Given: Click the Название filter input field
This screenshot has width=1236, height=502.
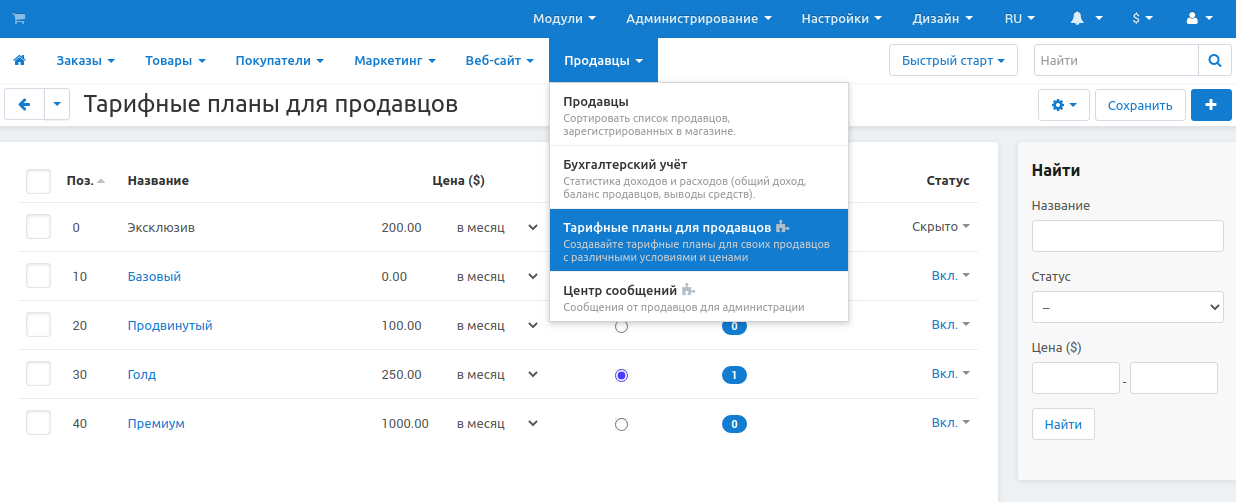Looking at the screenshot, I should 1127,236.
